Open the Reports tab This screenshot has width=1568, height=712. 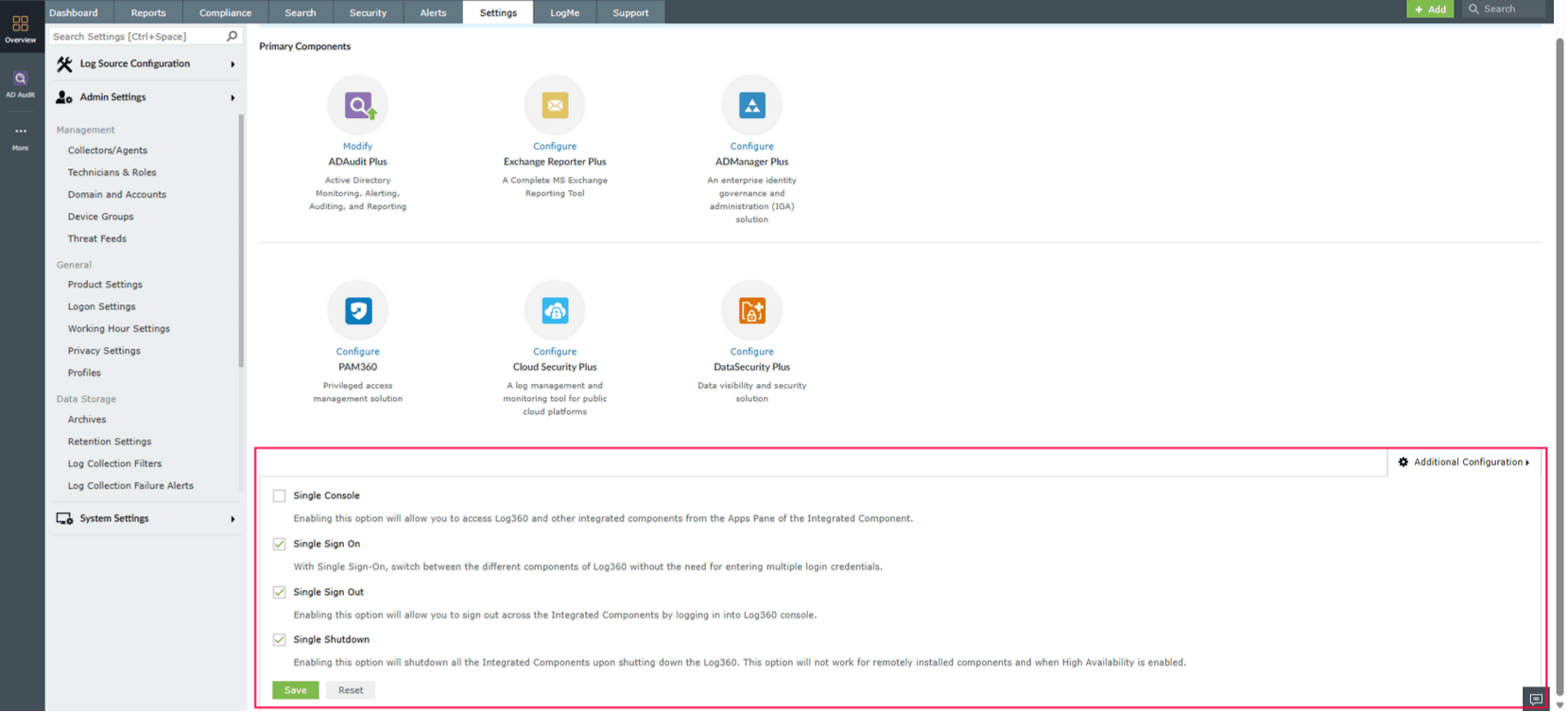click(148, 12)
